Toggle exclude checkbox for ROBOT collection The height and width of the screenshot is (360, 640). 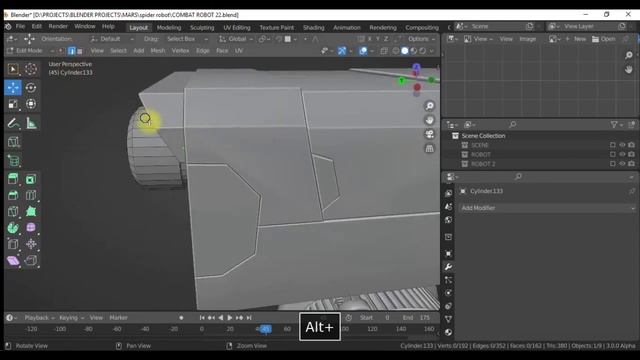pyautogui.click(x=613, y=154)
